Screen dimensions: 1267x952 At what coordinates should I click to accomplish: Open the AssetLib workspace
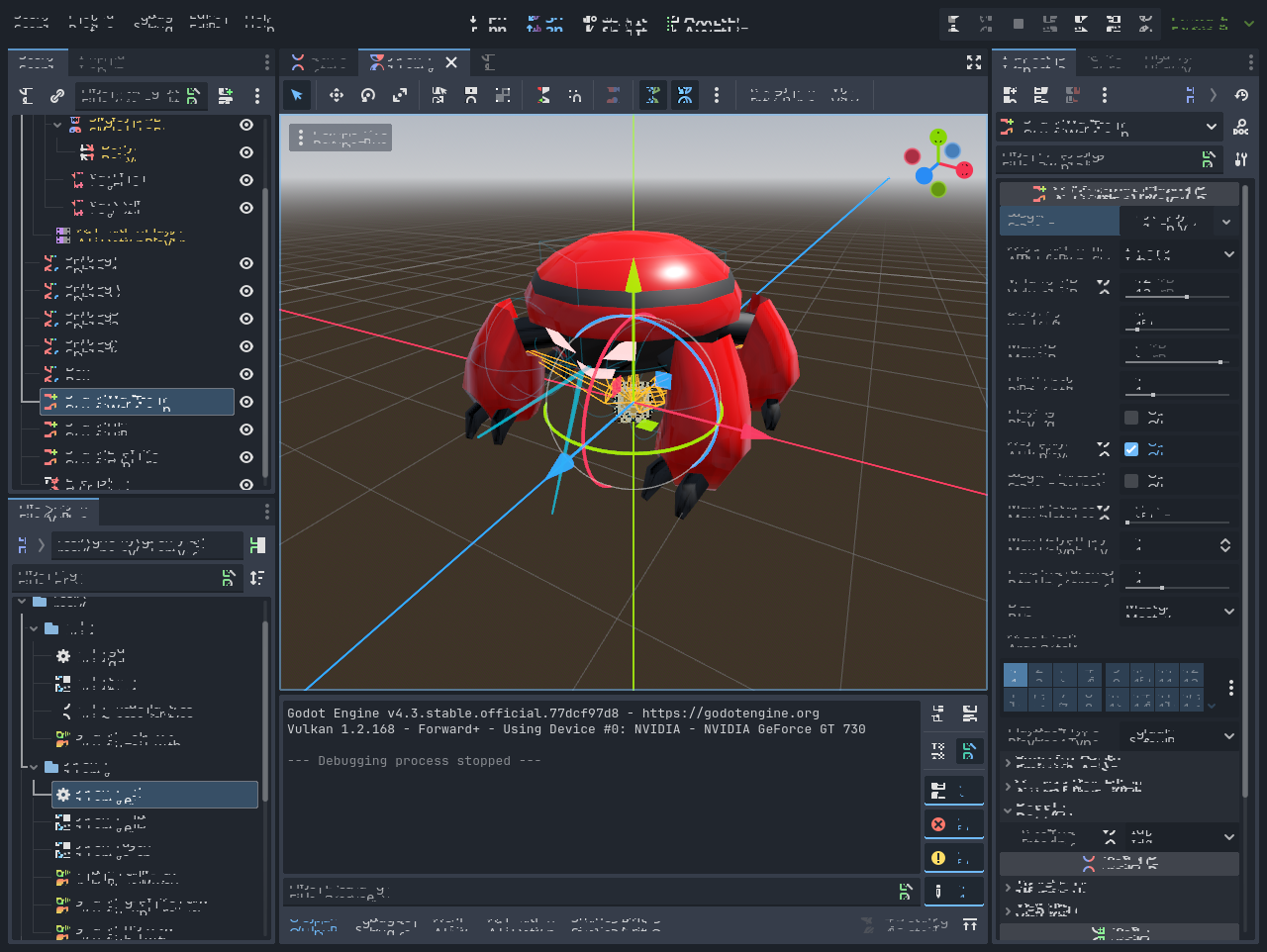707,24
